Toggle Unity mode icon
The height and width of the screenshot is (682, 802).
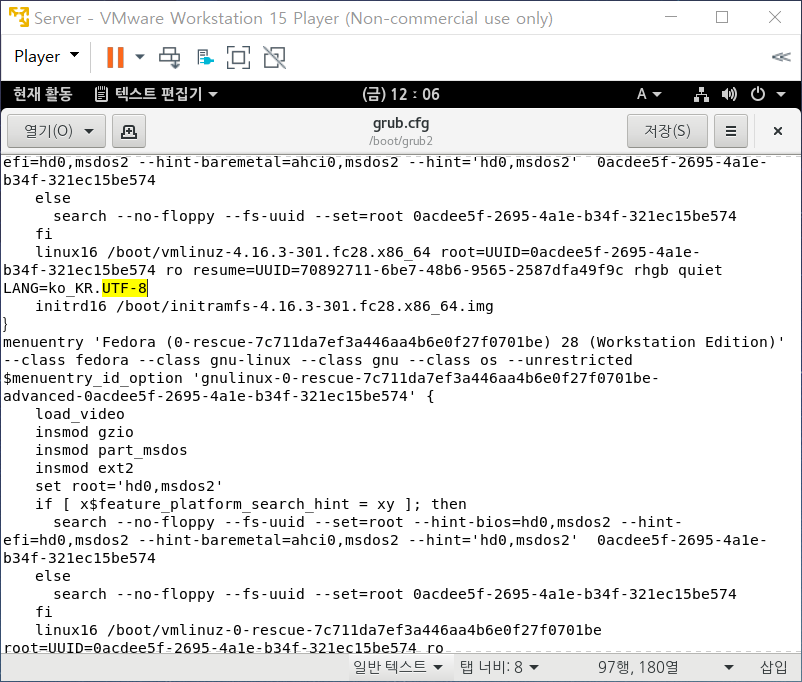[x=275, y=57]
